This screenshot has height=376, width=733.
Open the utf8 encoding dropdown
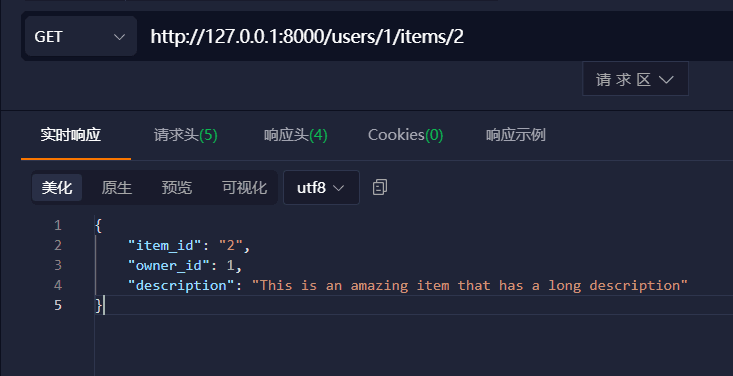click(x=321, y=188)
